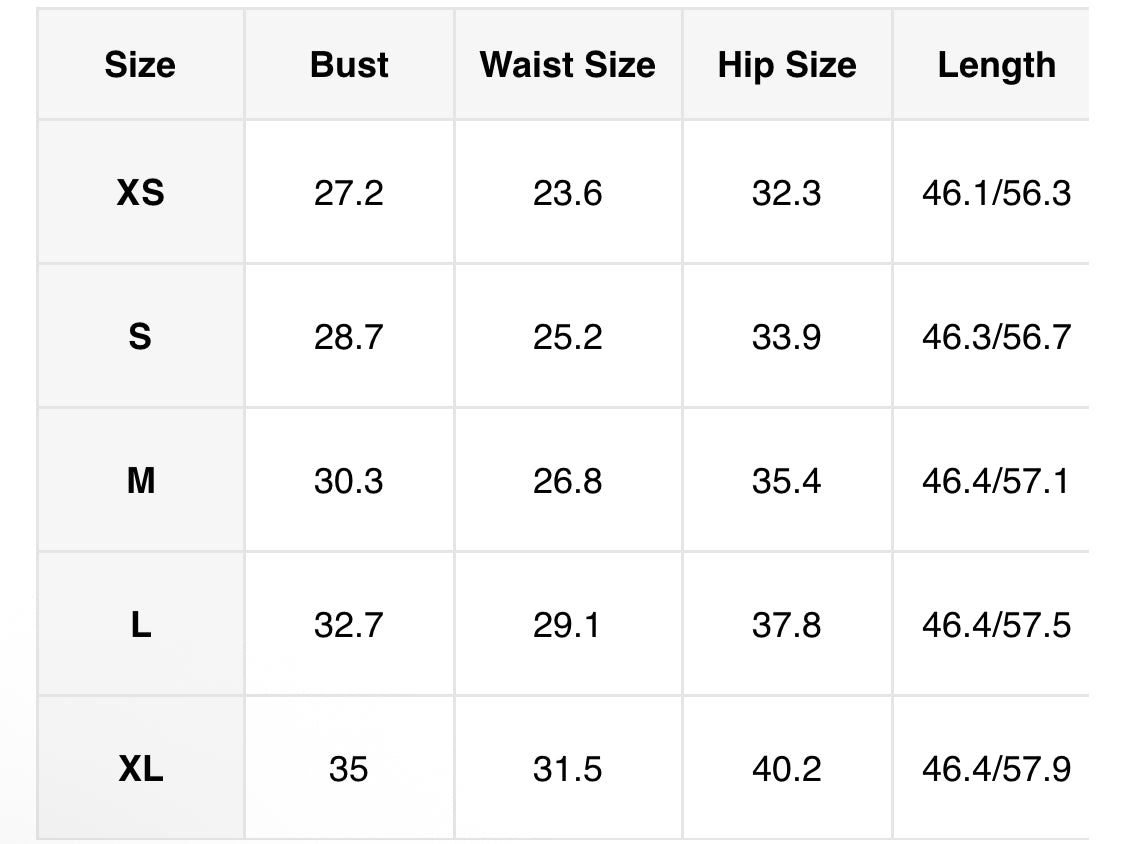
Task: Select the XL size row label
Action: point(140,769)
